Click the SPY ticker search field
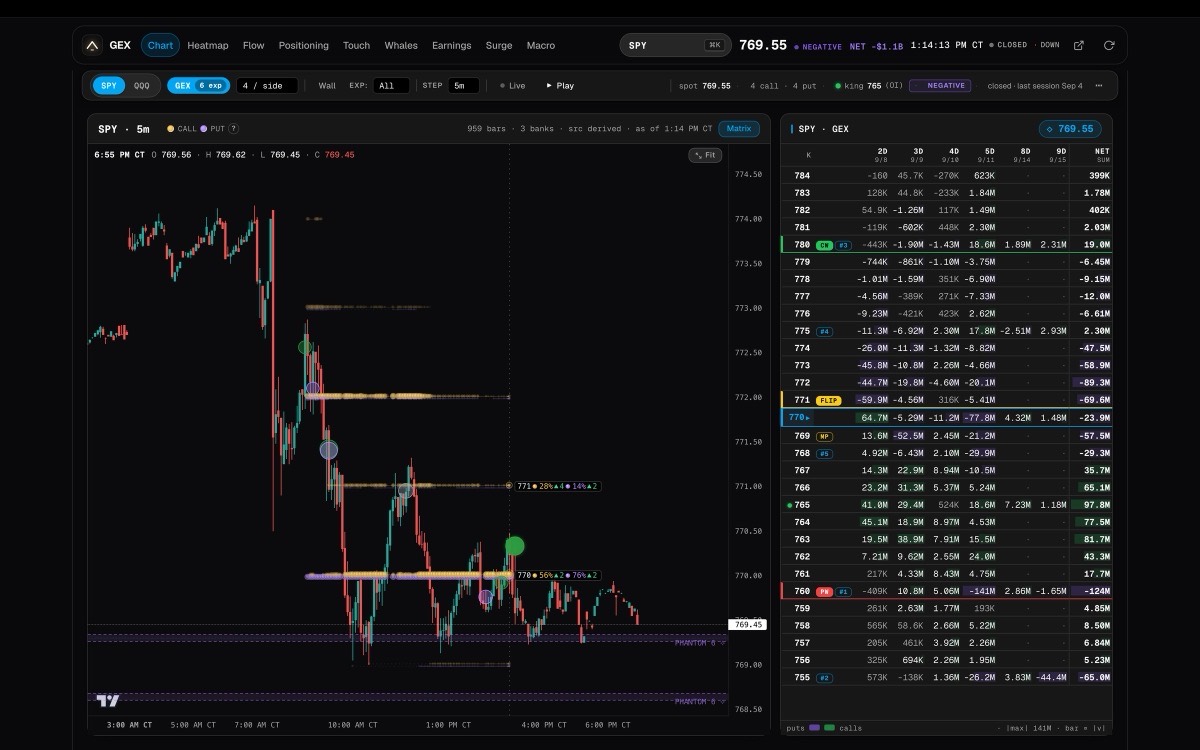1200x750 pixels. tap(675, 45)
